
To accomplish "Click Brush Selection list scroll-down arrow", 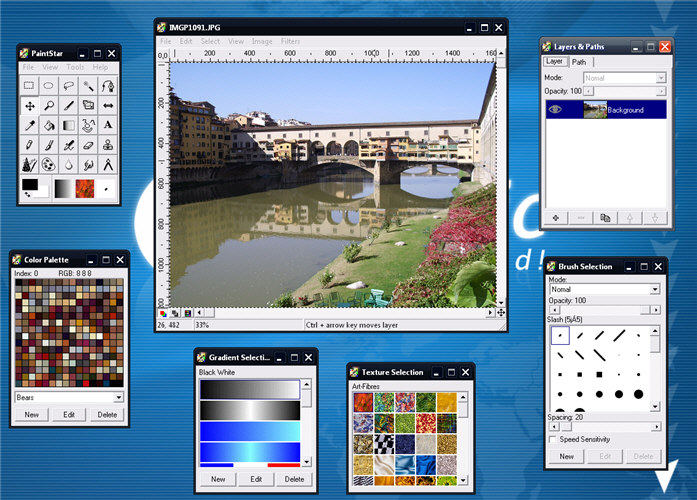I will click(655, 407).
